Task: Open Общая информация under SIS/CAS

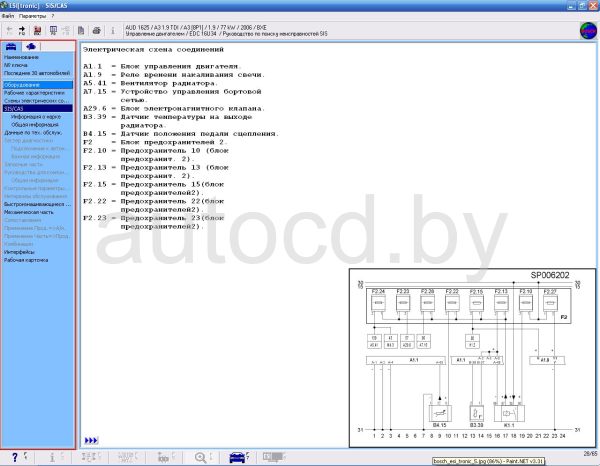Action: coord(35,125)
